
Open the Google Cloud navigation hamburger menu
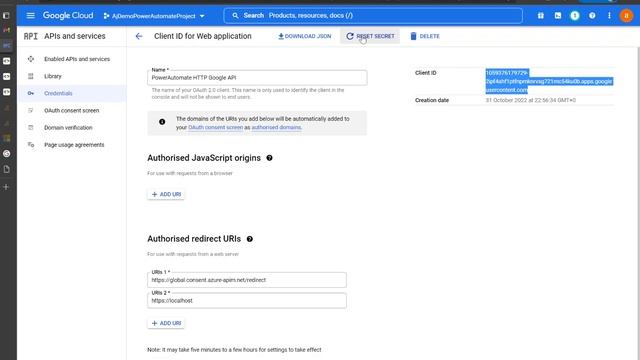click(x=30, y=16)
